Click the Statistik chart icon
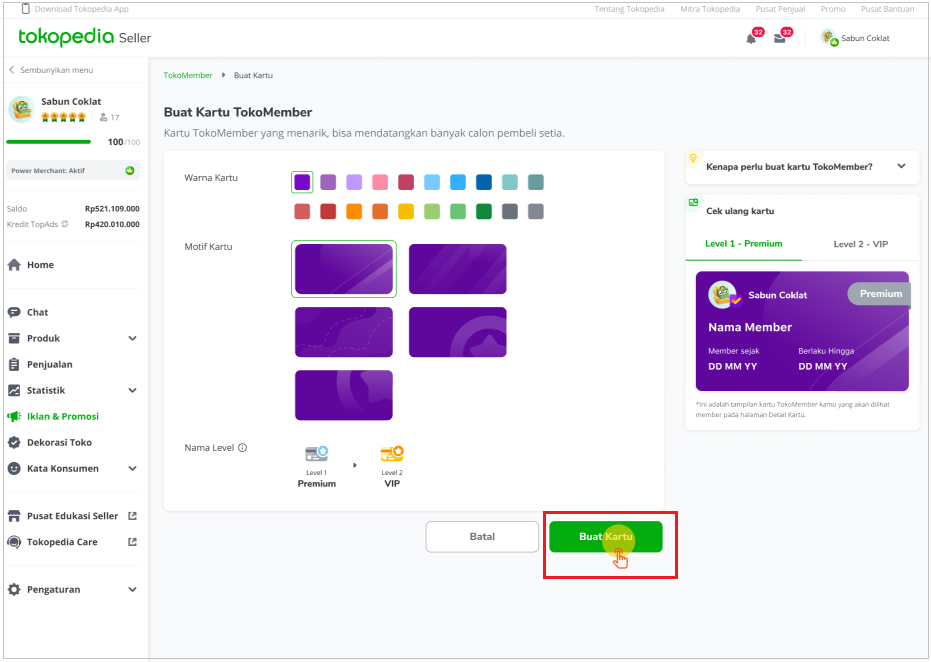 click(14, 390)
